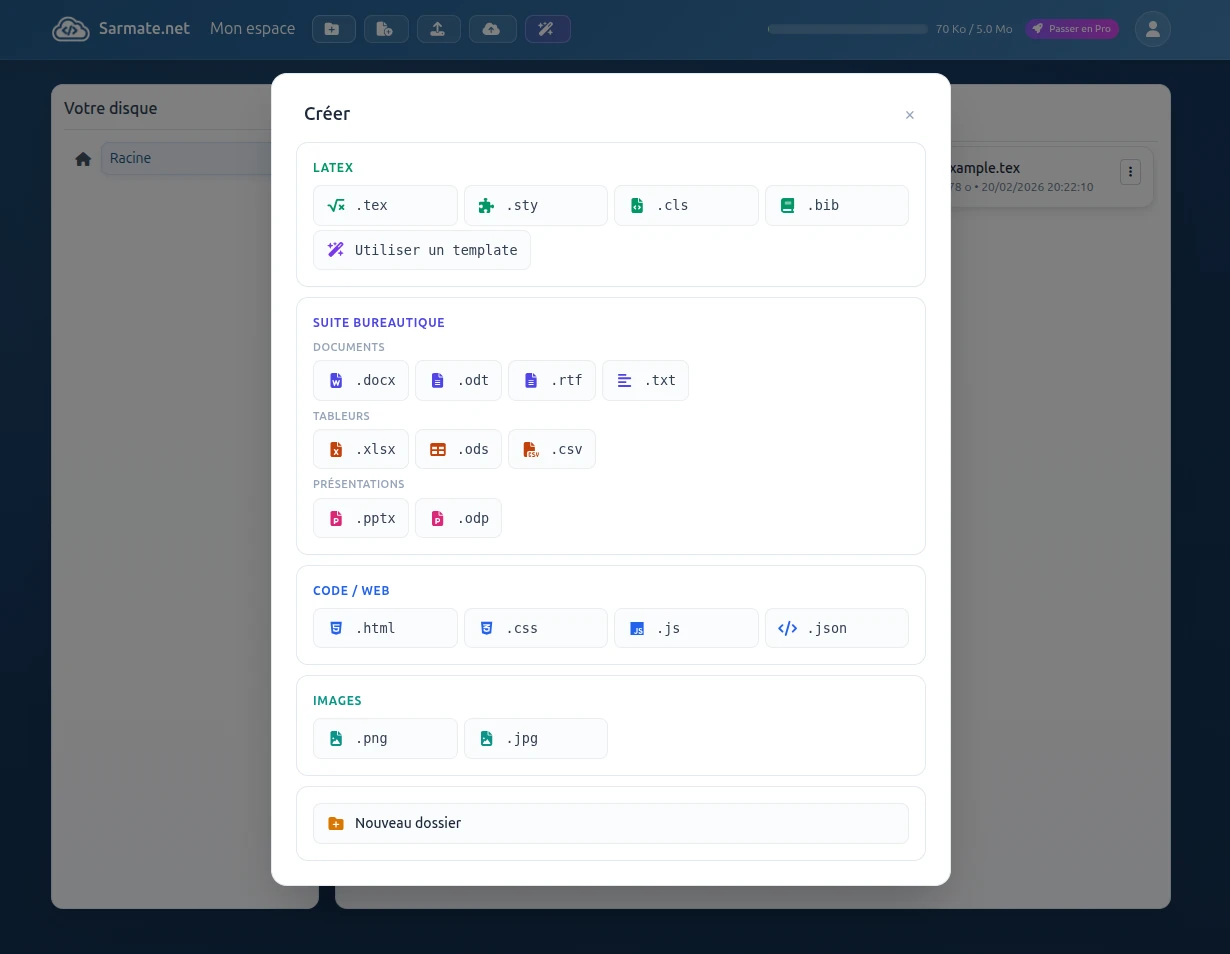The height and width of the screenshot is (954, 1230).
Task: Create a new .tex LaTeX file
Action: [384, 205]
